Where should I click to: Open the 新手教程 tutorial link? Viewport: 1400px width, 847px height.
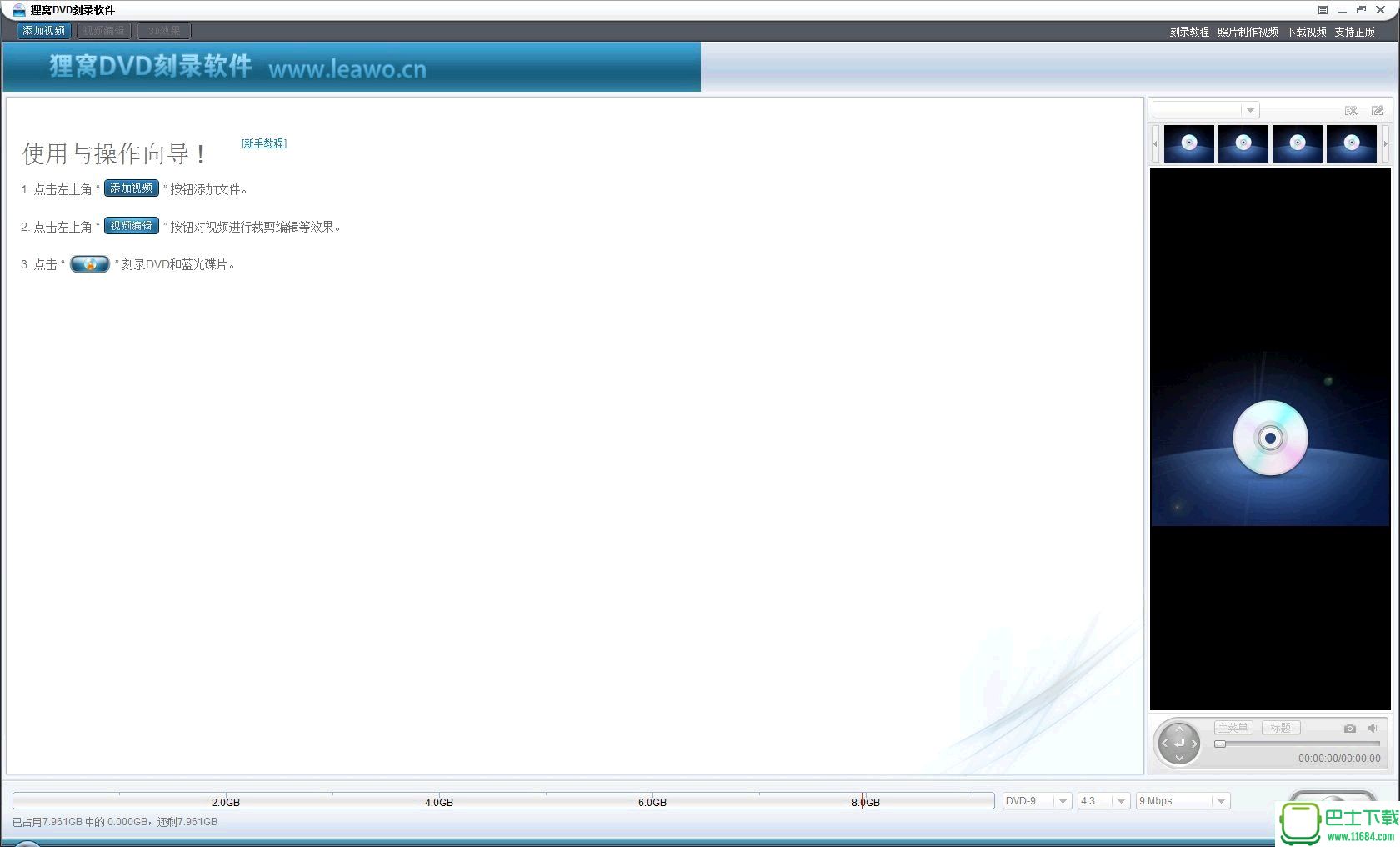coord(263,143)
